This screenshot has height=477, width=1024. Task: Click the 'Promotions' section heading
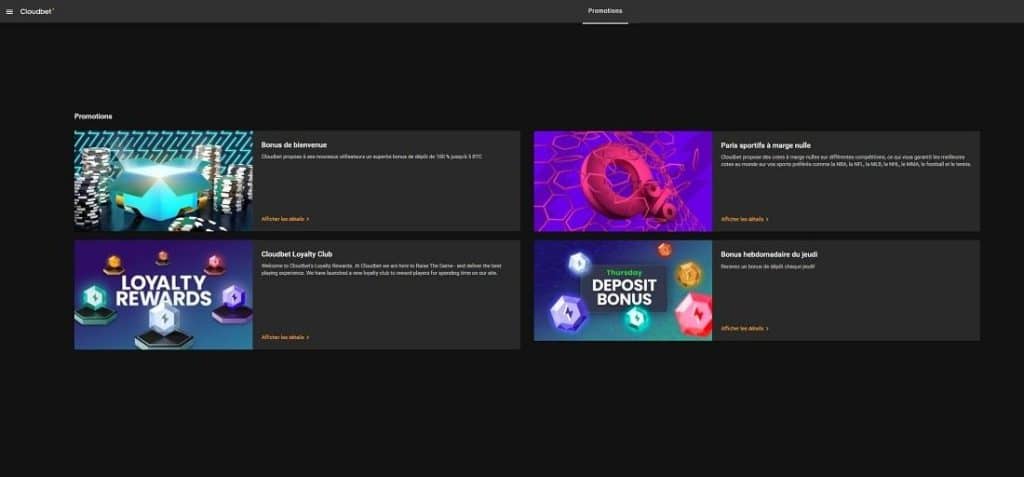click(93, 116)
